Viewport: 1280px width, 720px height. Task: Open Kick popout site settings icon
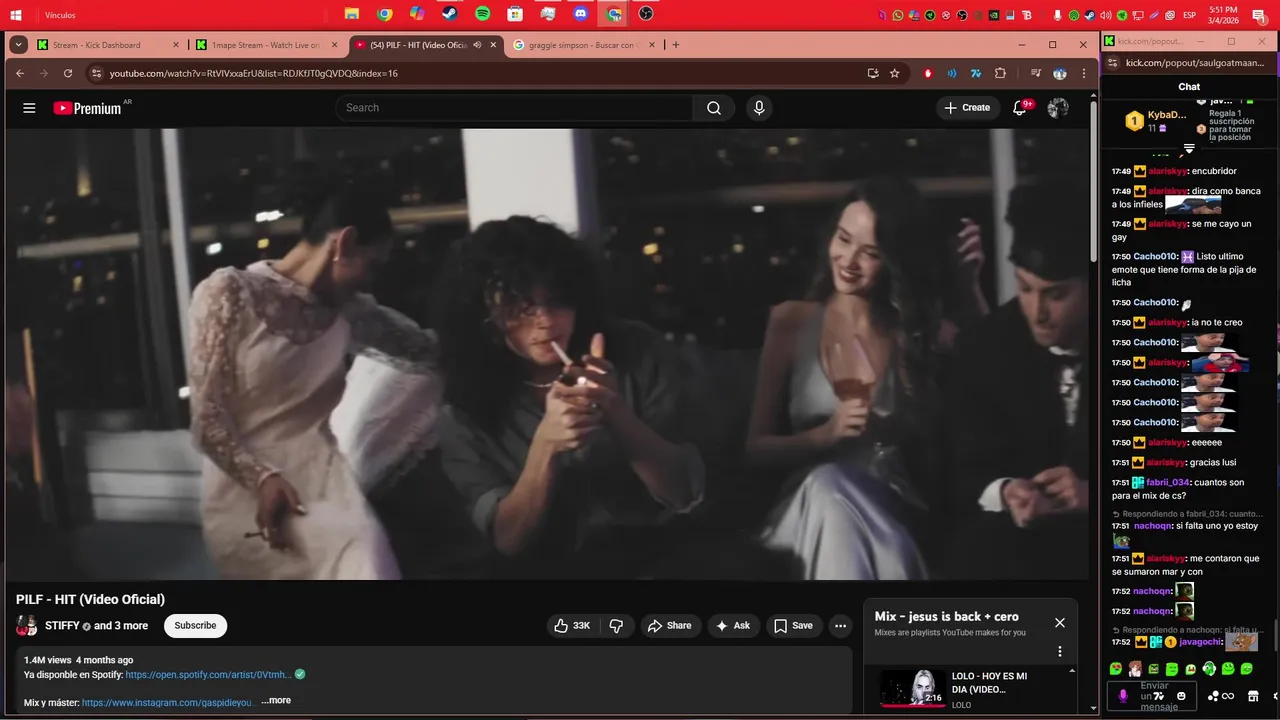click(1113, 63)
